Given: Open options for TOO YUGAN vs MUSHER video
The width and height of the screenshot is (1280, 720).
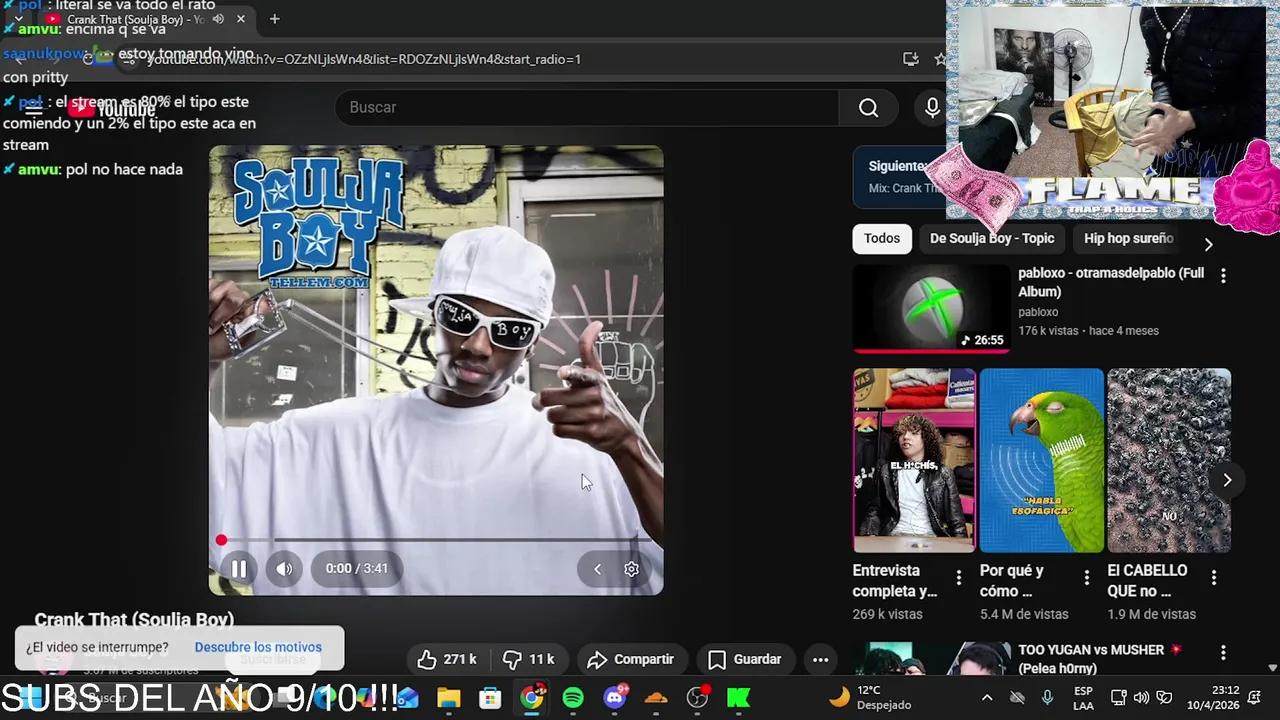Looking at the screenshot, I should [x=1222, y=652].
